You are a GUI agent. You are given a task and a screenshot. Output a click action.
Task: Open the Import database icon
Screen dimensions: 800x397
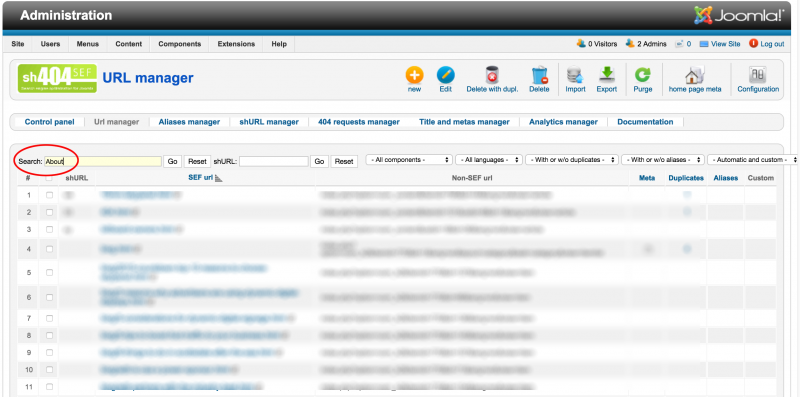tap(575, 76)
